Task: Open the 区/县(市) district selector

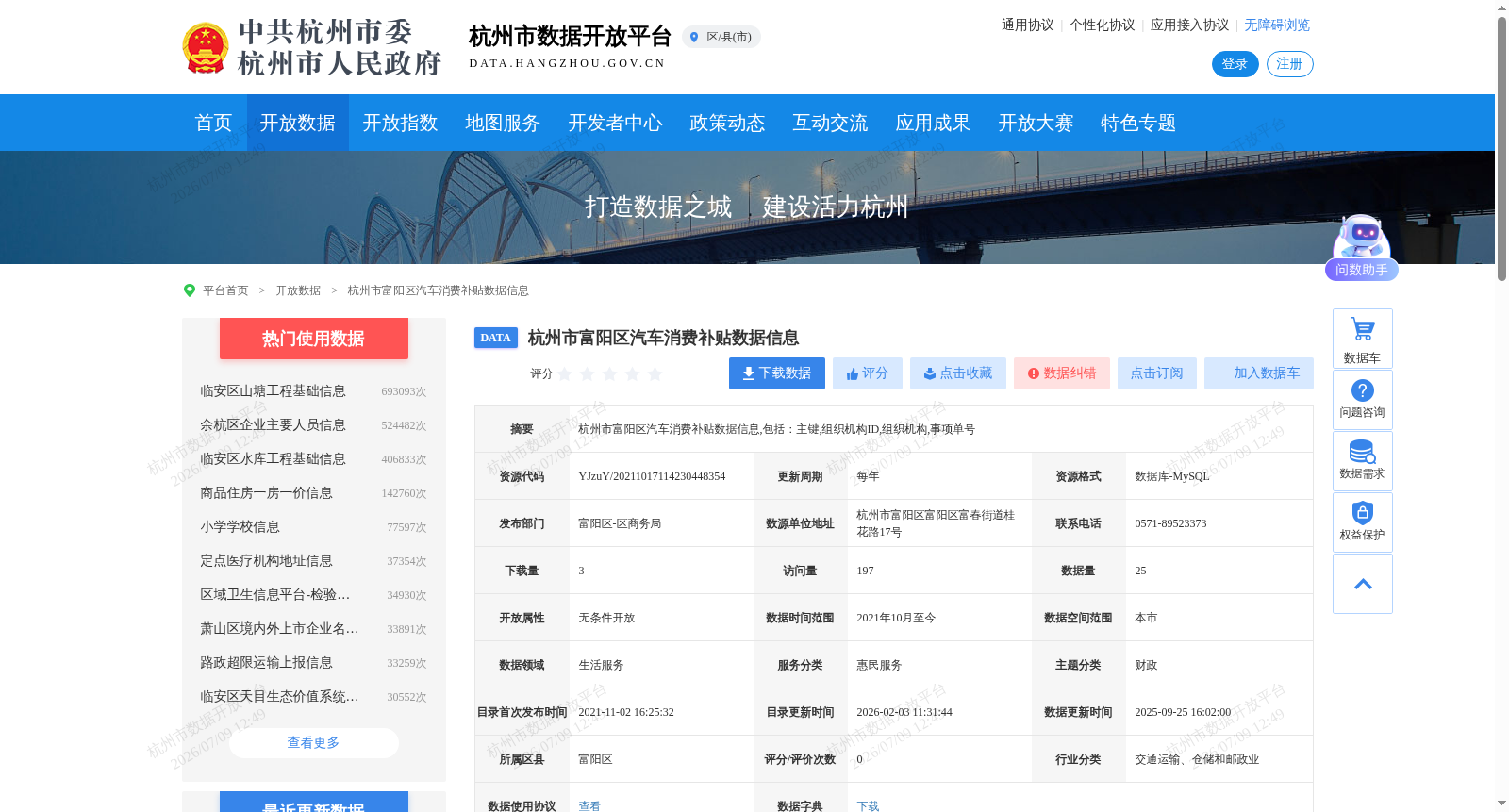Action: click(721, 37)
